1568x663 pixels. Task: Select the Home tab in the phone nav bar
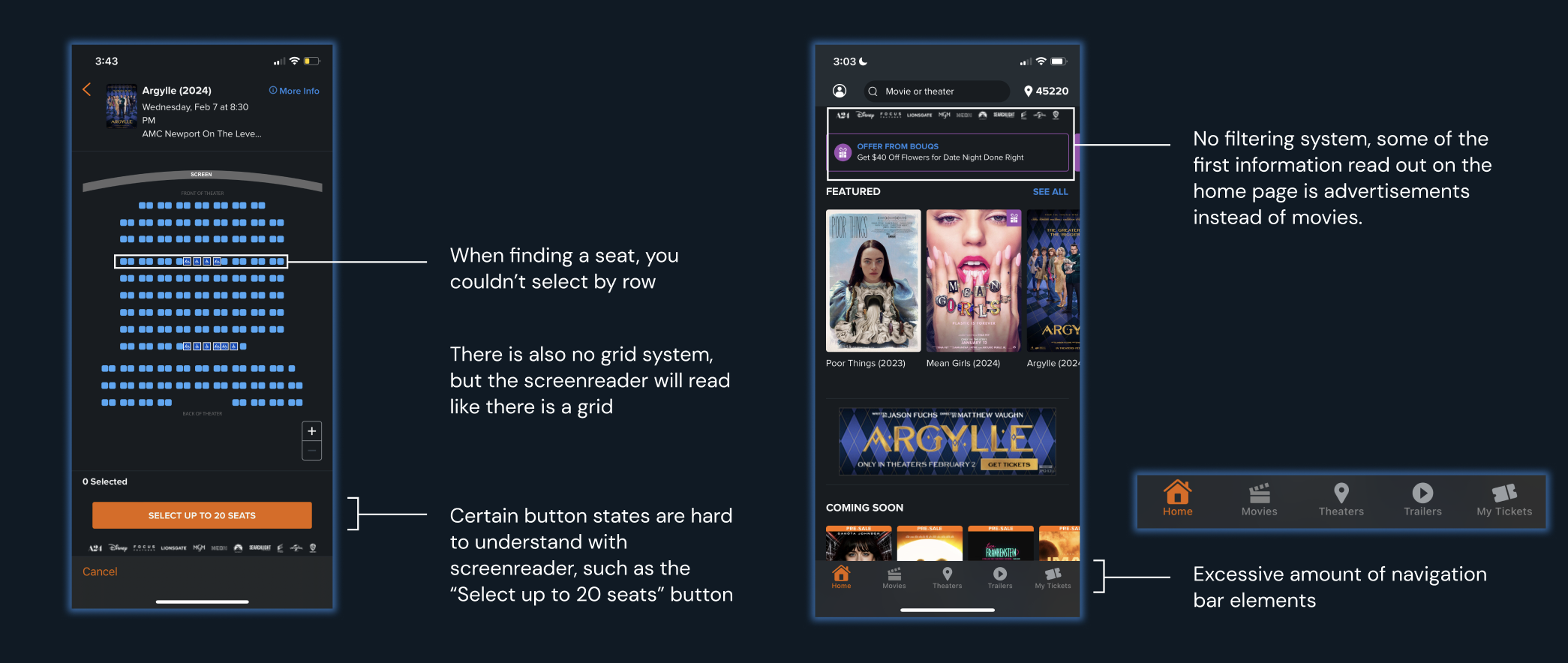[x=841, y=577]
